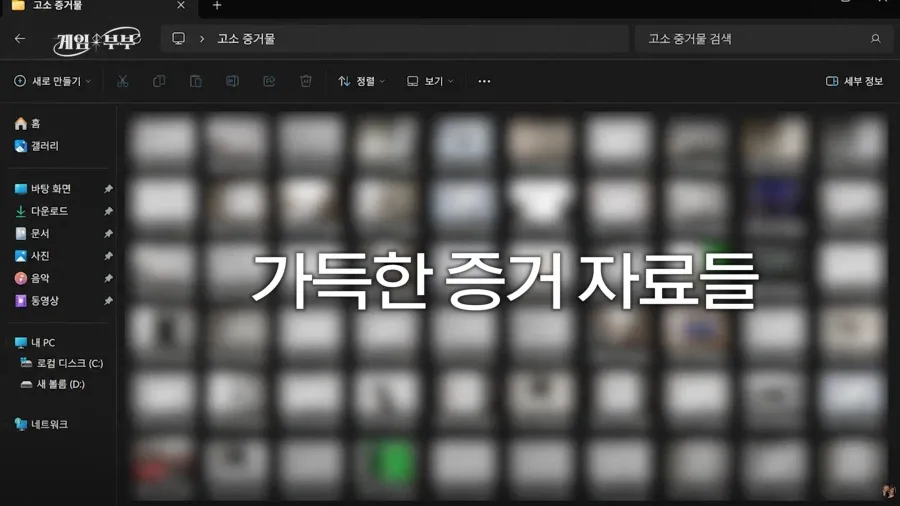This screenshot has width=900, height=506.
Task: Click the Copy icon in toolbar
Action: [159, 81]
